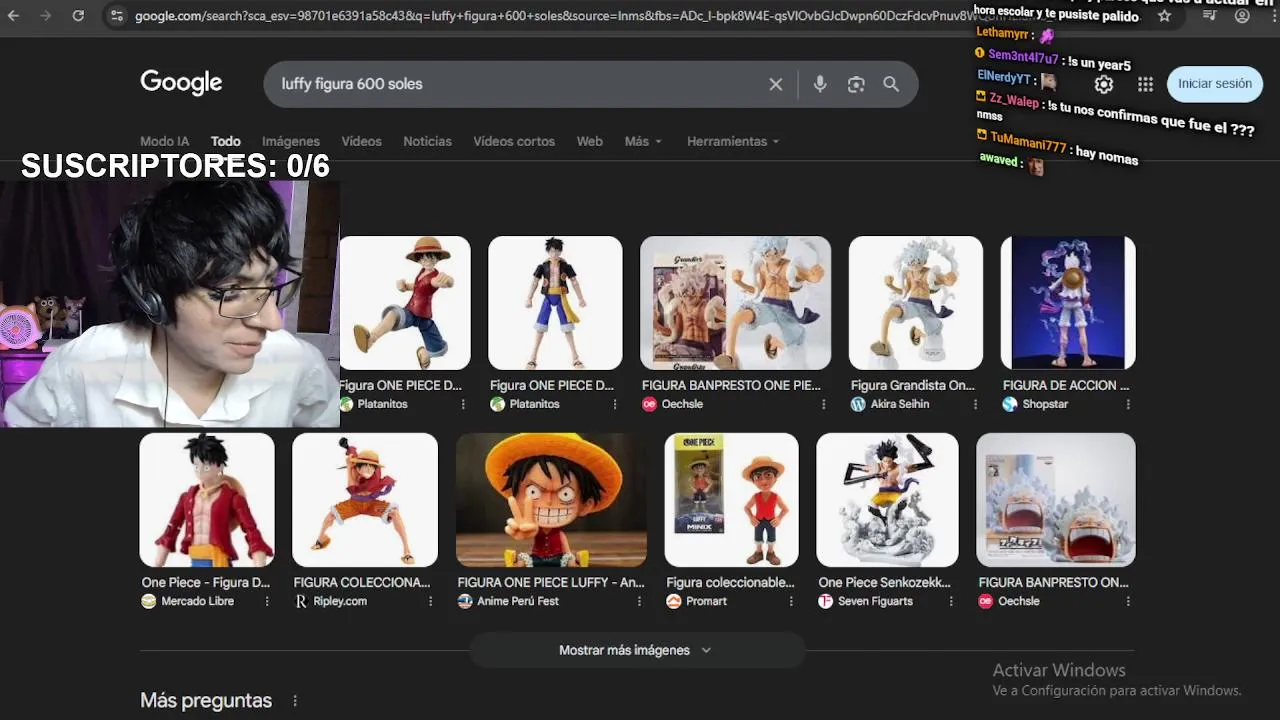
Task: Open FIGURA DE ACCION Shopstar link
Action: [x=1066, y=385]
